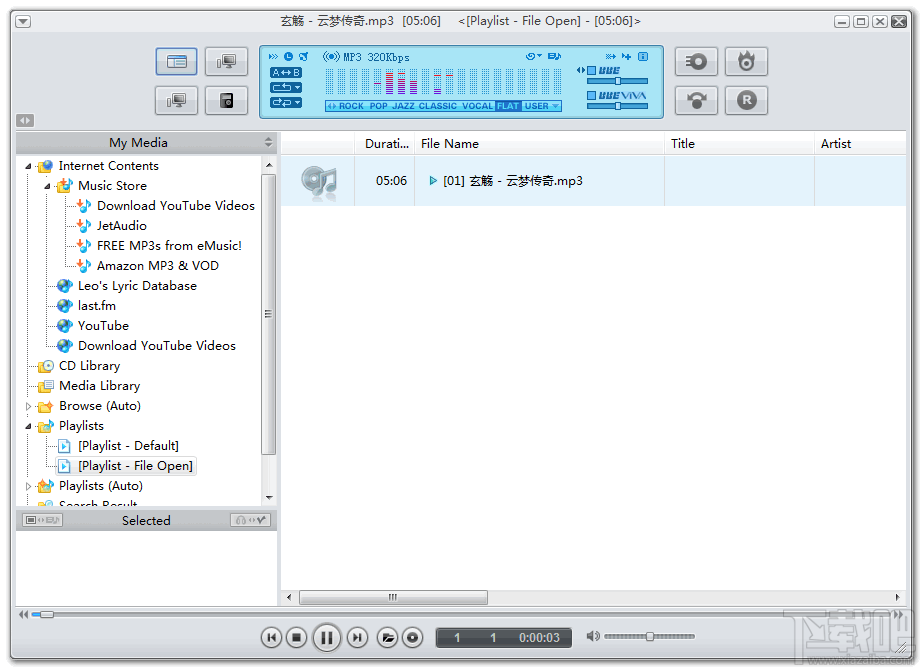
Task: Click the My Media library view button
Action: [177, 61]
